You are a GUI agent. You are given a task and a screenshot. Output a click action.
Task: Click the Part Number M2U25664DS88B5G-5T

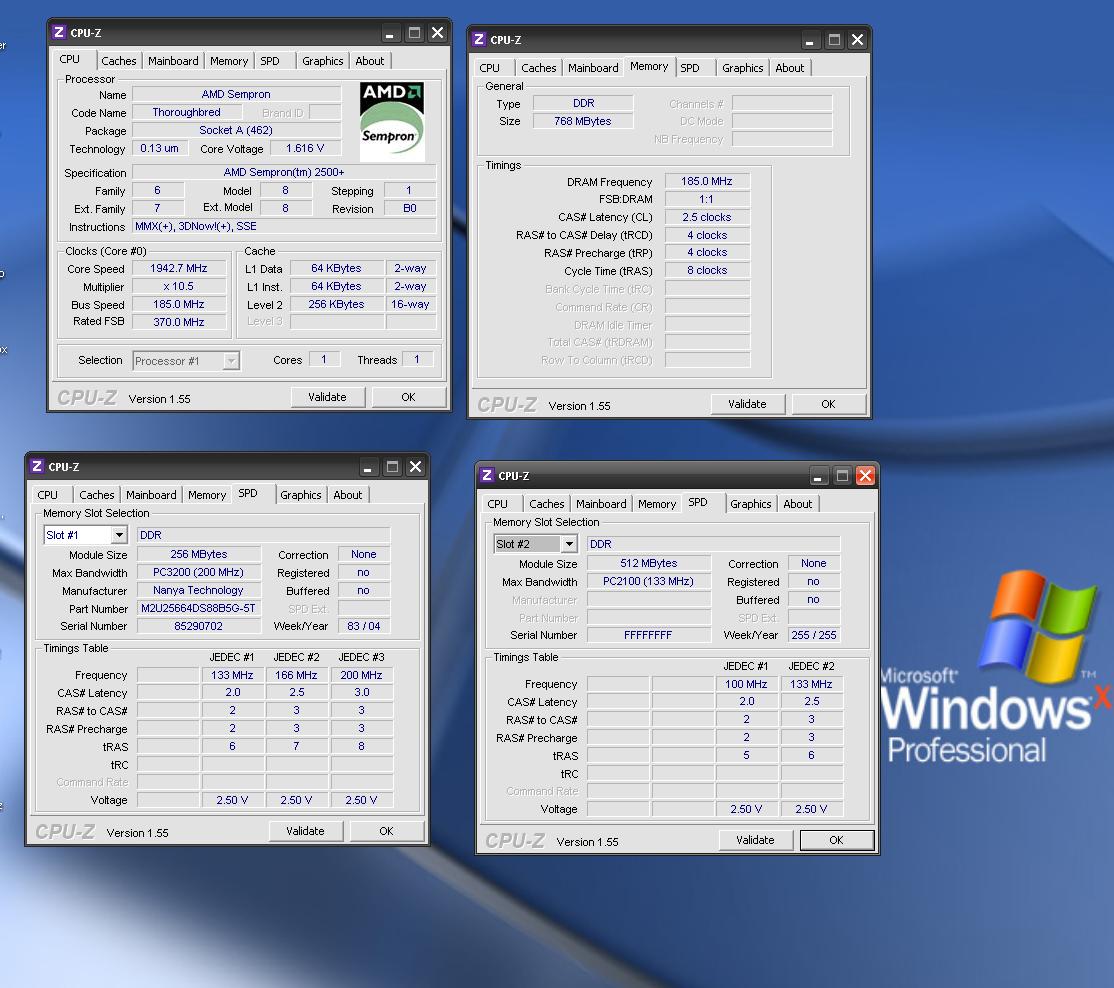[199, 609]
